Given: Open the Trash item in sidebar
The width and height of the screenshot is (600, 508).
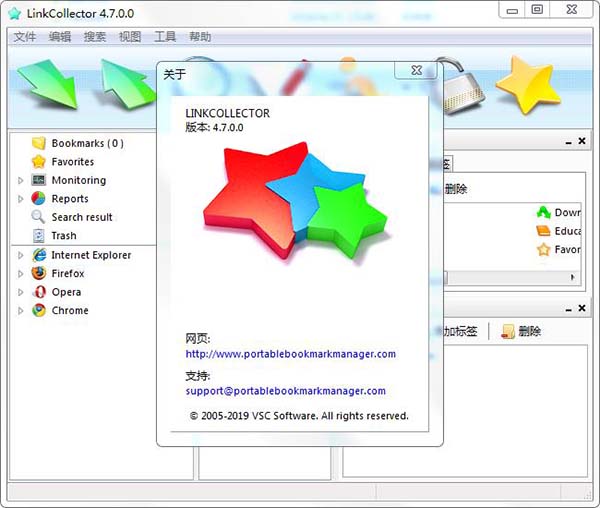Looking at the screenshot, I should click(x=63, y=236).
